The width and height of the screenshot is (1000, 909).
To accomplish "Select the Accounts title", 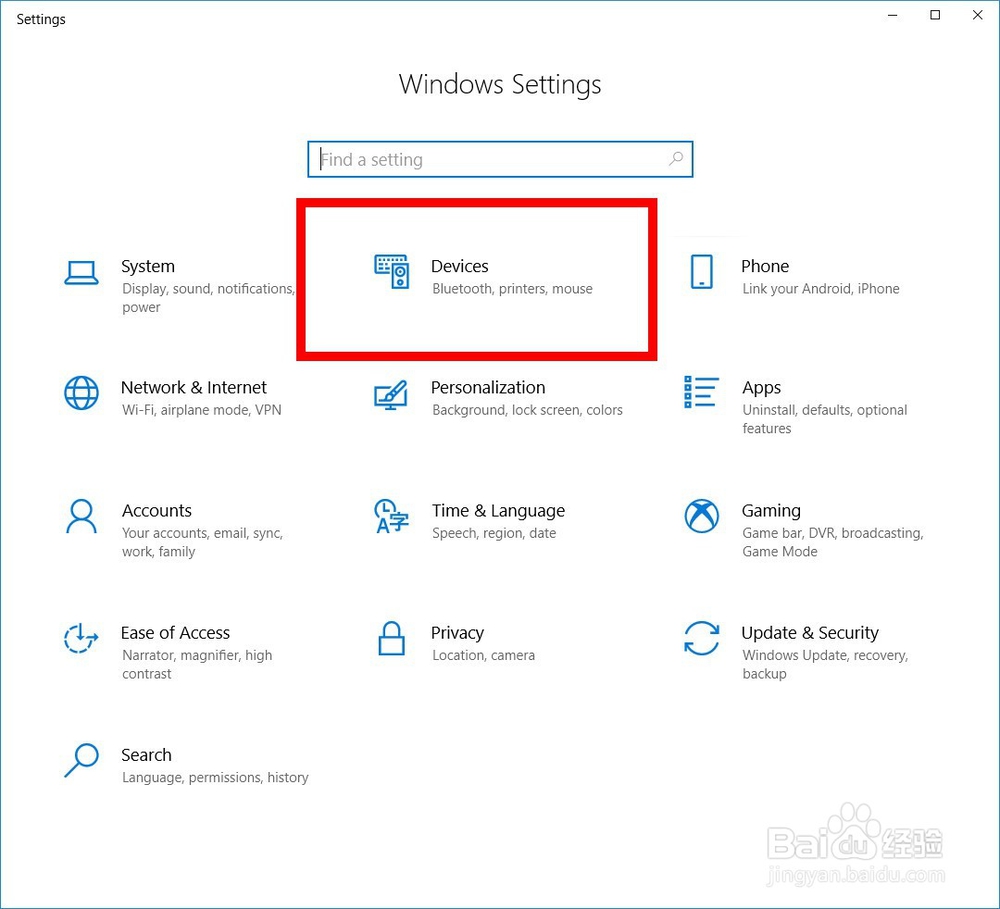I will tap(157, 510).
